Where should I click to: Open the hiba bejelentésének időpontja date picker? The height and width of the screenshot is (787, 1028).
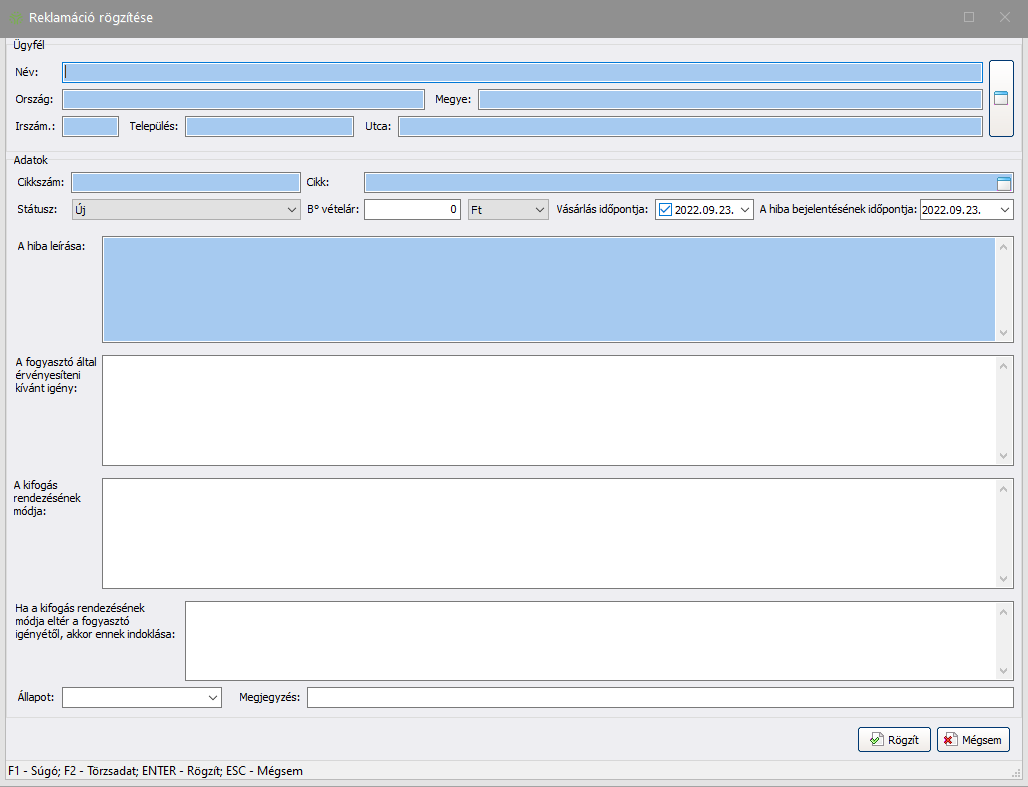tap(1004, 209)
